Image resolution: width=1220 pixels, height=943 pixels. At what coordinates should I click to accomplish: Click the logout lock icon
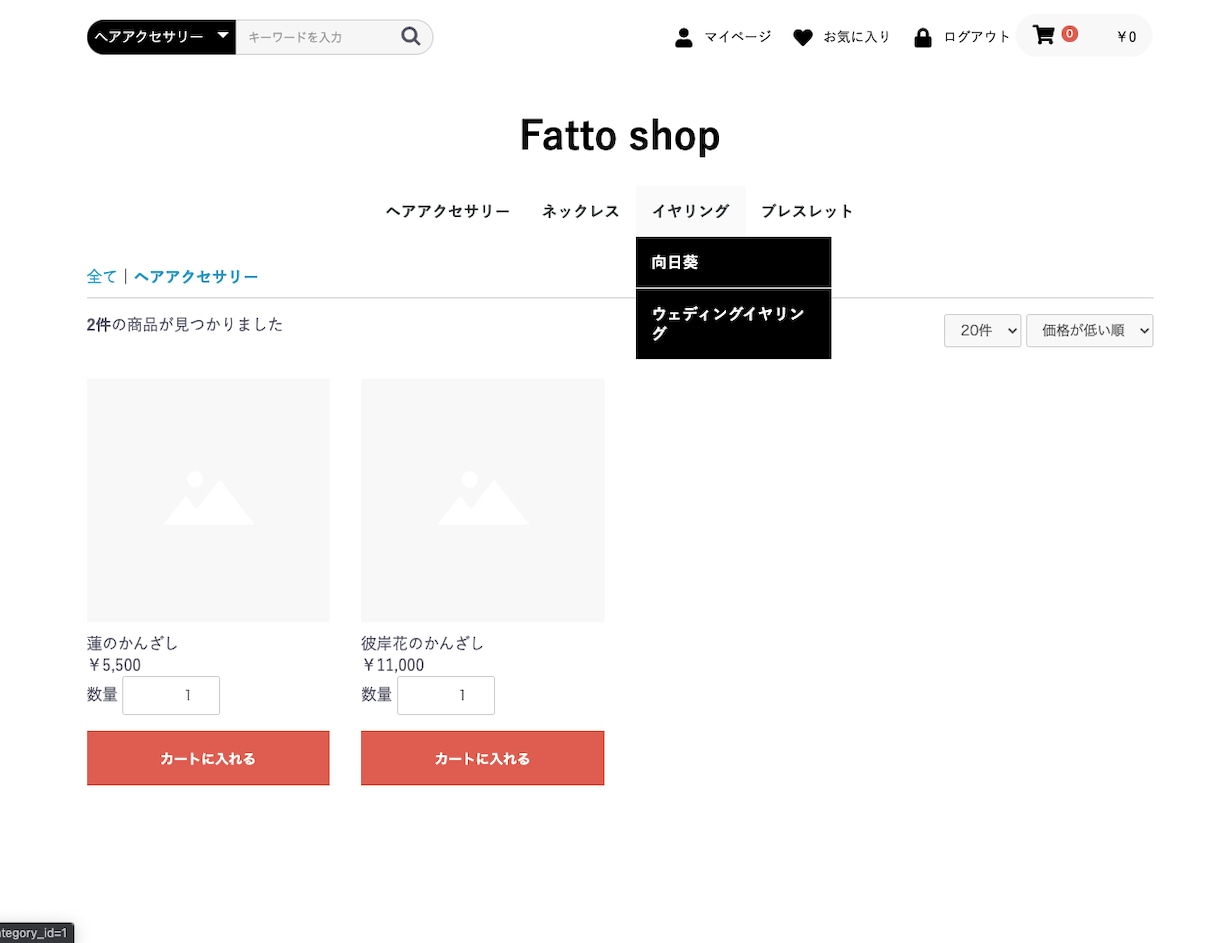point(923,38)
